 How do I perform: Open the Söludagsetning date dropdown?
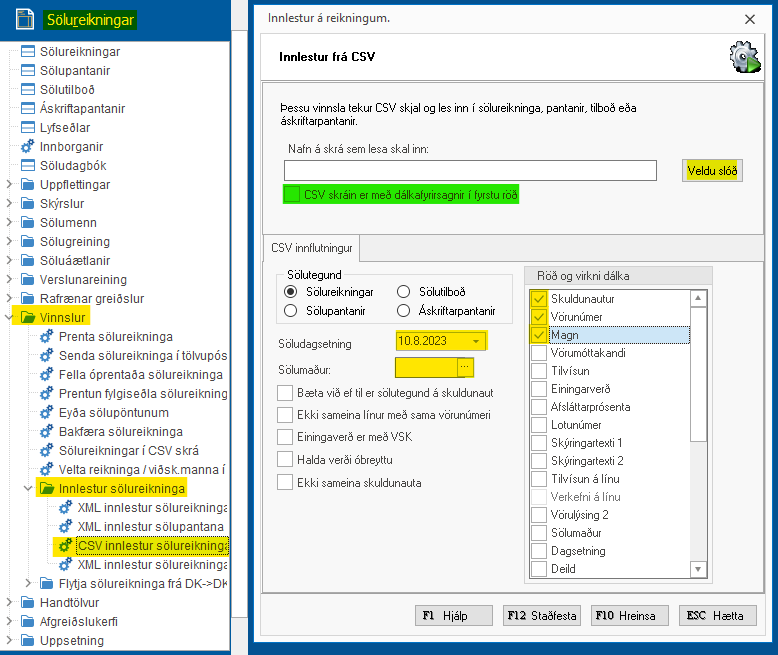click(x=476, y=342)
